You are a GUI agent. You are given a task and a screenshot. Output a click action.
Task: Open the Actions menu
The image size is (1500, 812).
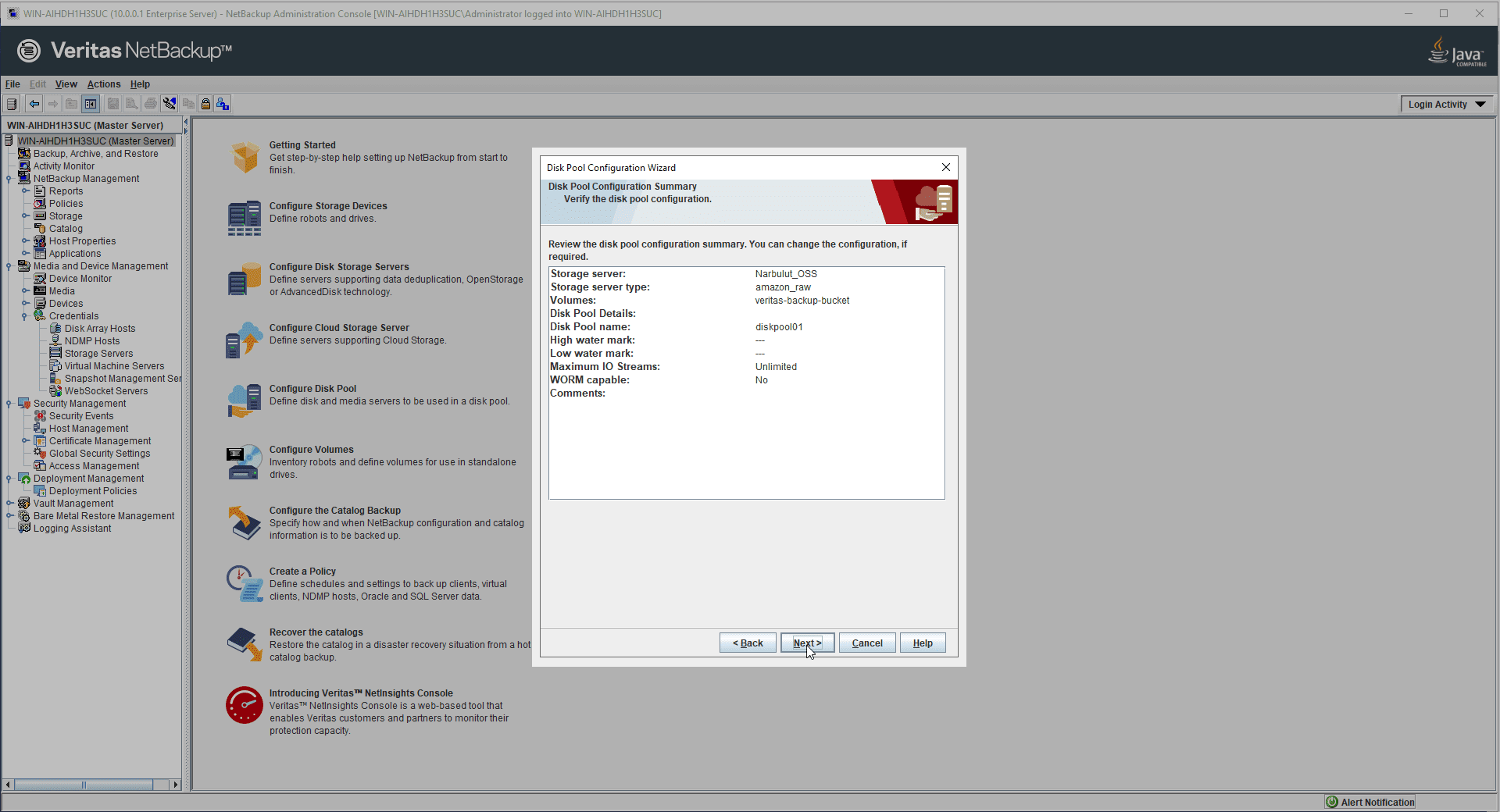coord(104,84)
